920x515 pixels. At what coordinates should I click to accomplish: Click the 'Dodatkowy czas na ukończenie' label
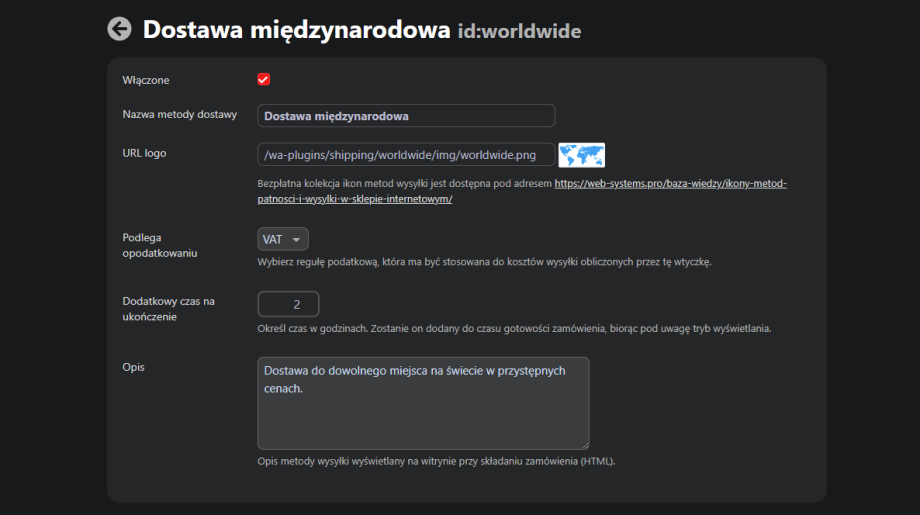pyautogui.click(x=168, y=309)
